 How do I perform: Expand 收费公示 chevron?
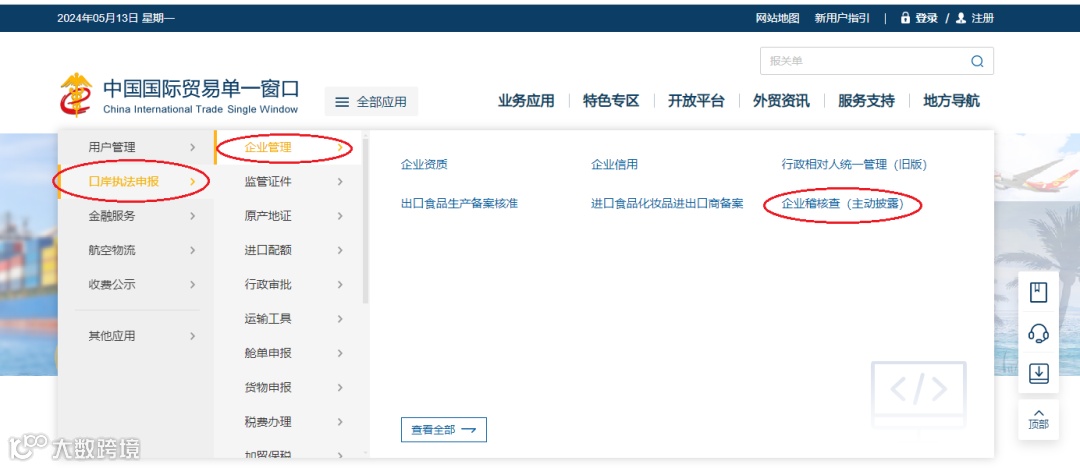tap(192, 284)
